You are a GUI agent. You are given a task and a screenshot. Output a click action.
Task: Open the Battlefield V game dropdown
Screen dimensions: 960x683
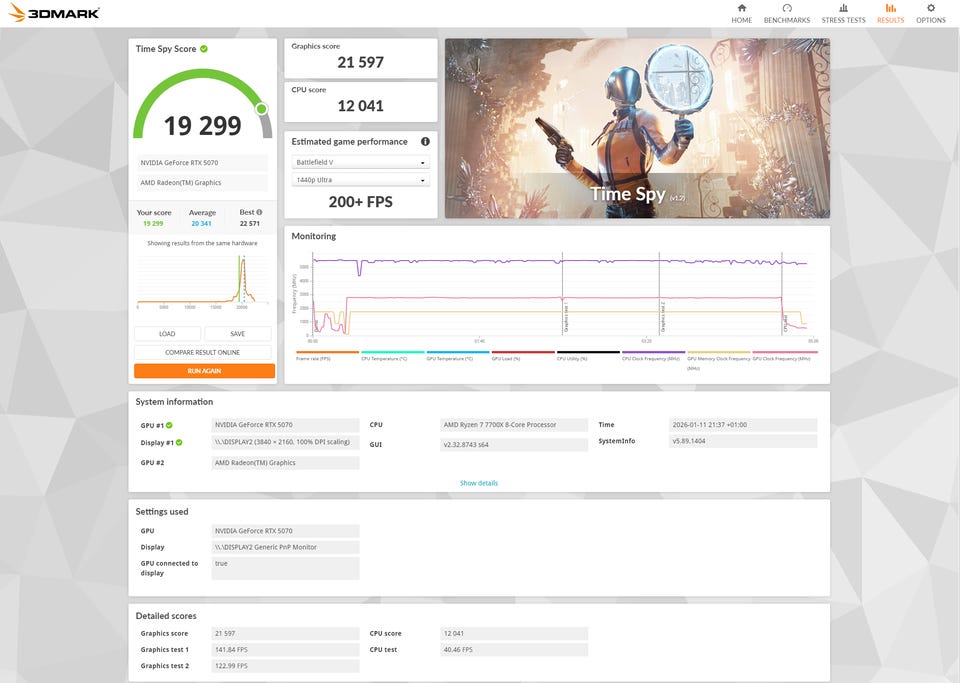361,162
